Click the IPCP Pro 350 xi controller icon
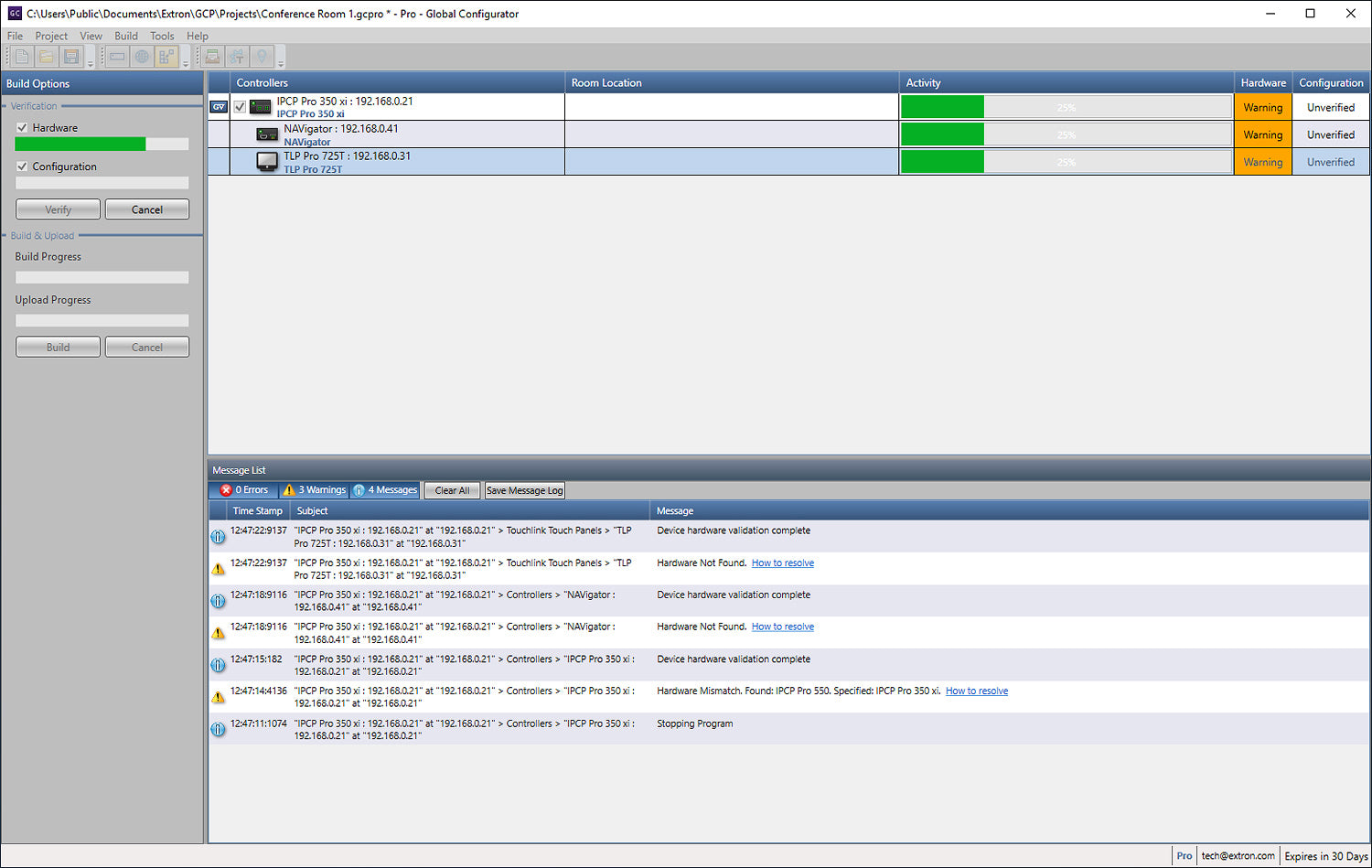This screenshot has height=868, width=1372. click(261, 107)
